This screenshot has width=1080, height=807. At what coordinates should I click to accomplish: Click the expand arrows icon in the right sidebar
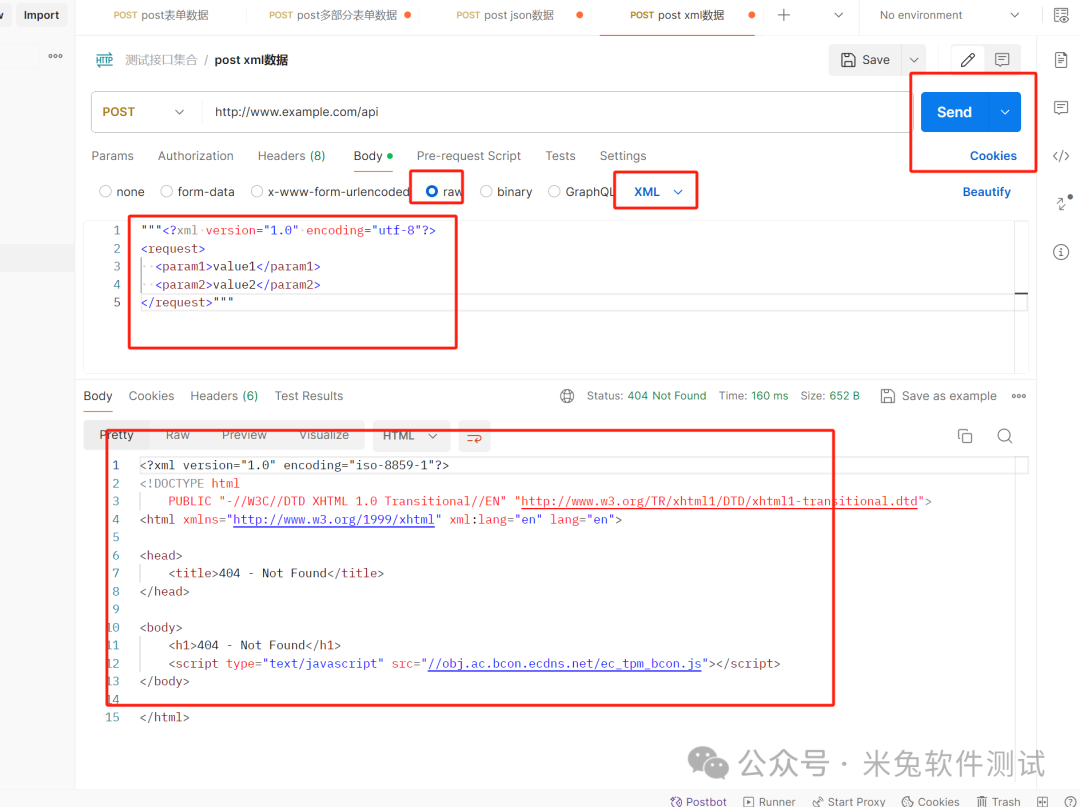click(1063, 202)
